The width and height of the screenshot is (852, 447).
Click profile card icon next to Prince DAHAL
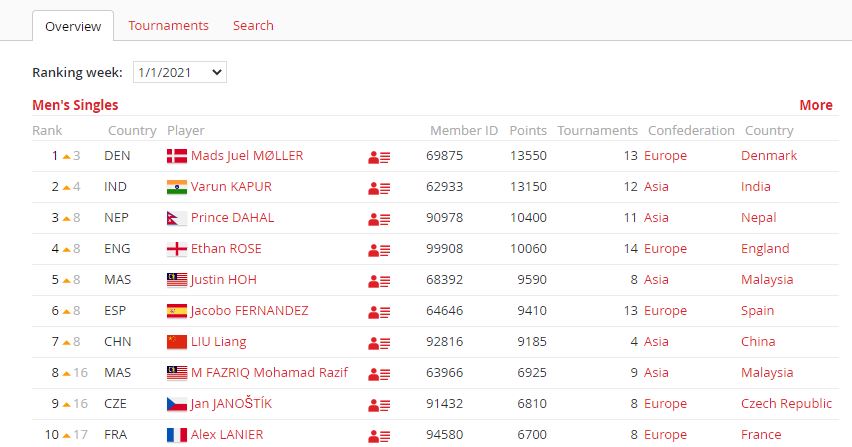point(379,219)
